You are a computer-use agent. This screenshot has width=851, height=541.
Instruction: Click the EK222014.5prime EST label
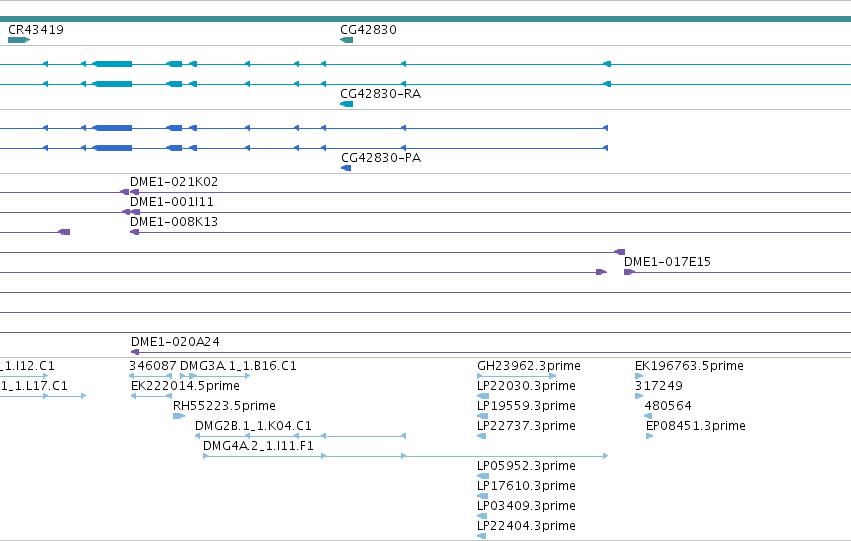click(185, 386)
